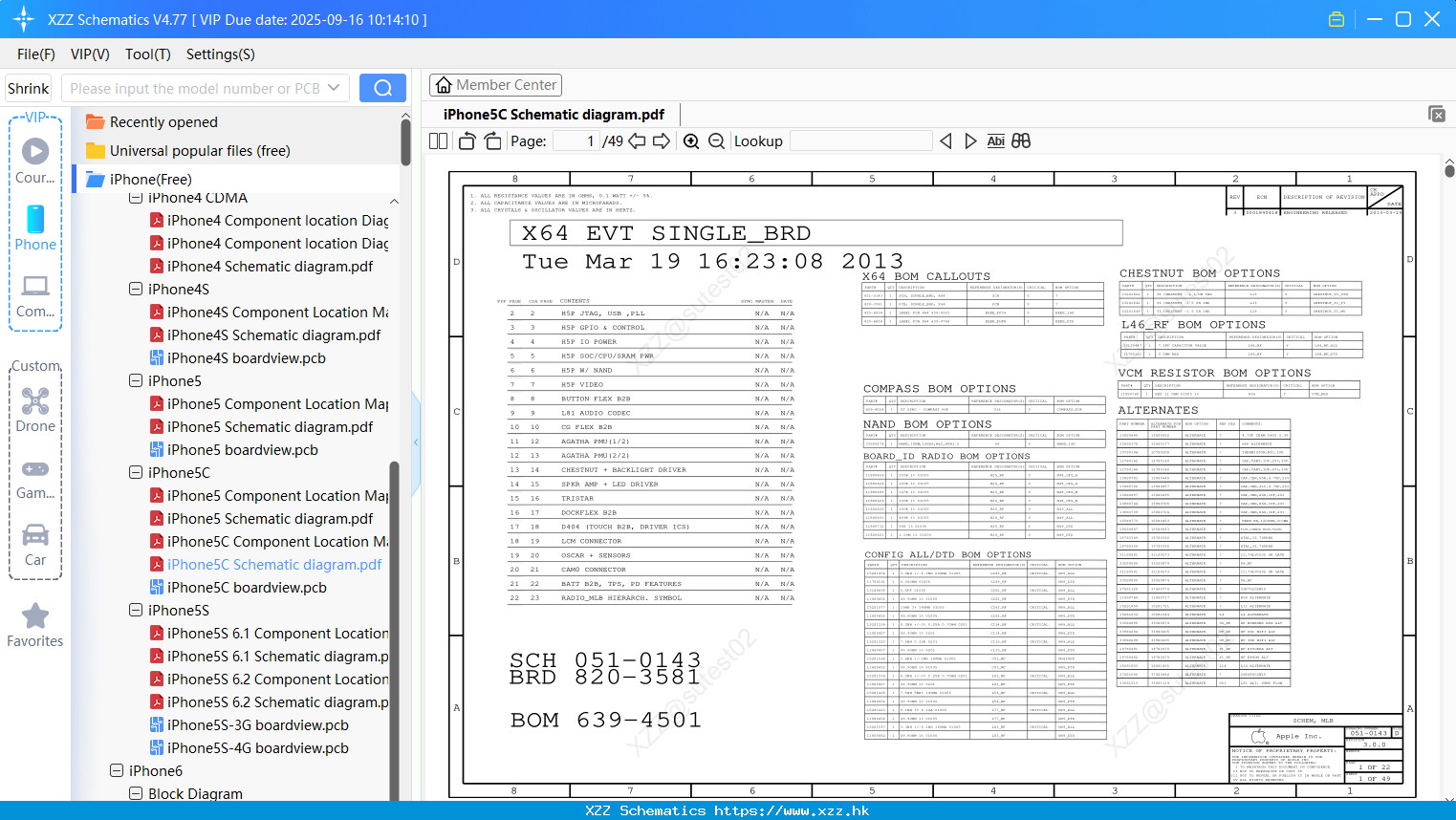The width and height of the screenshot is (1456, 820).
Task: Click the page number field
Action: coord(576,141)
